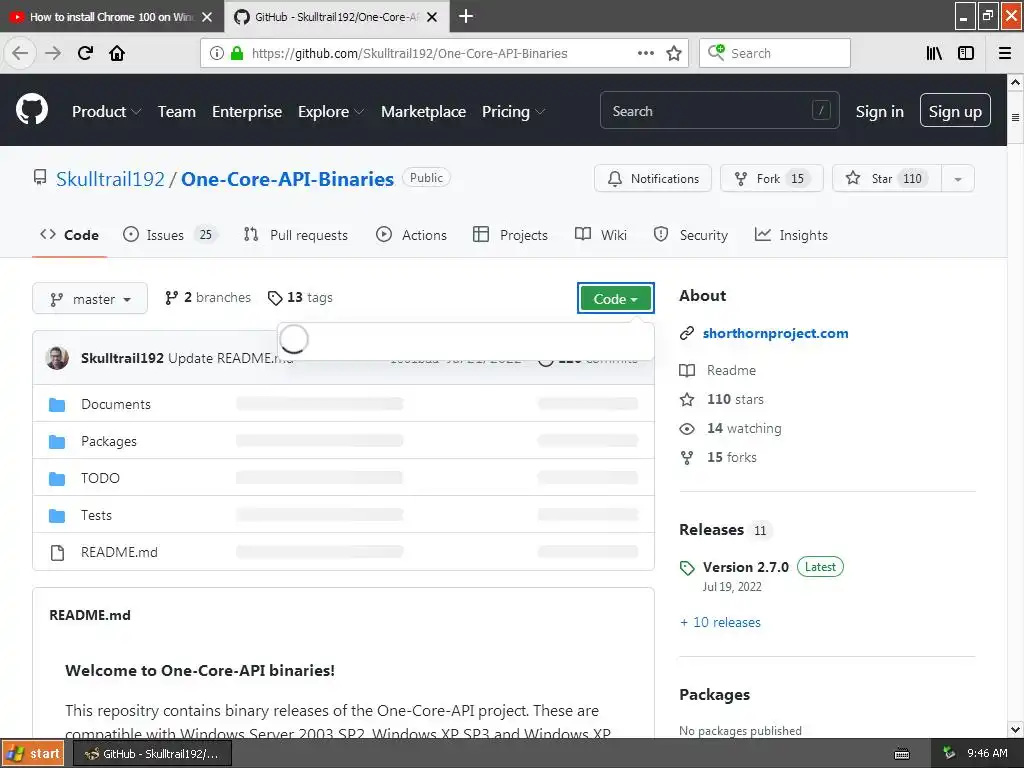
Task: Expand the star list dropdown arrow
Action: pyautogui.click(x=958, y=178)
